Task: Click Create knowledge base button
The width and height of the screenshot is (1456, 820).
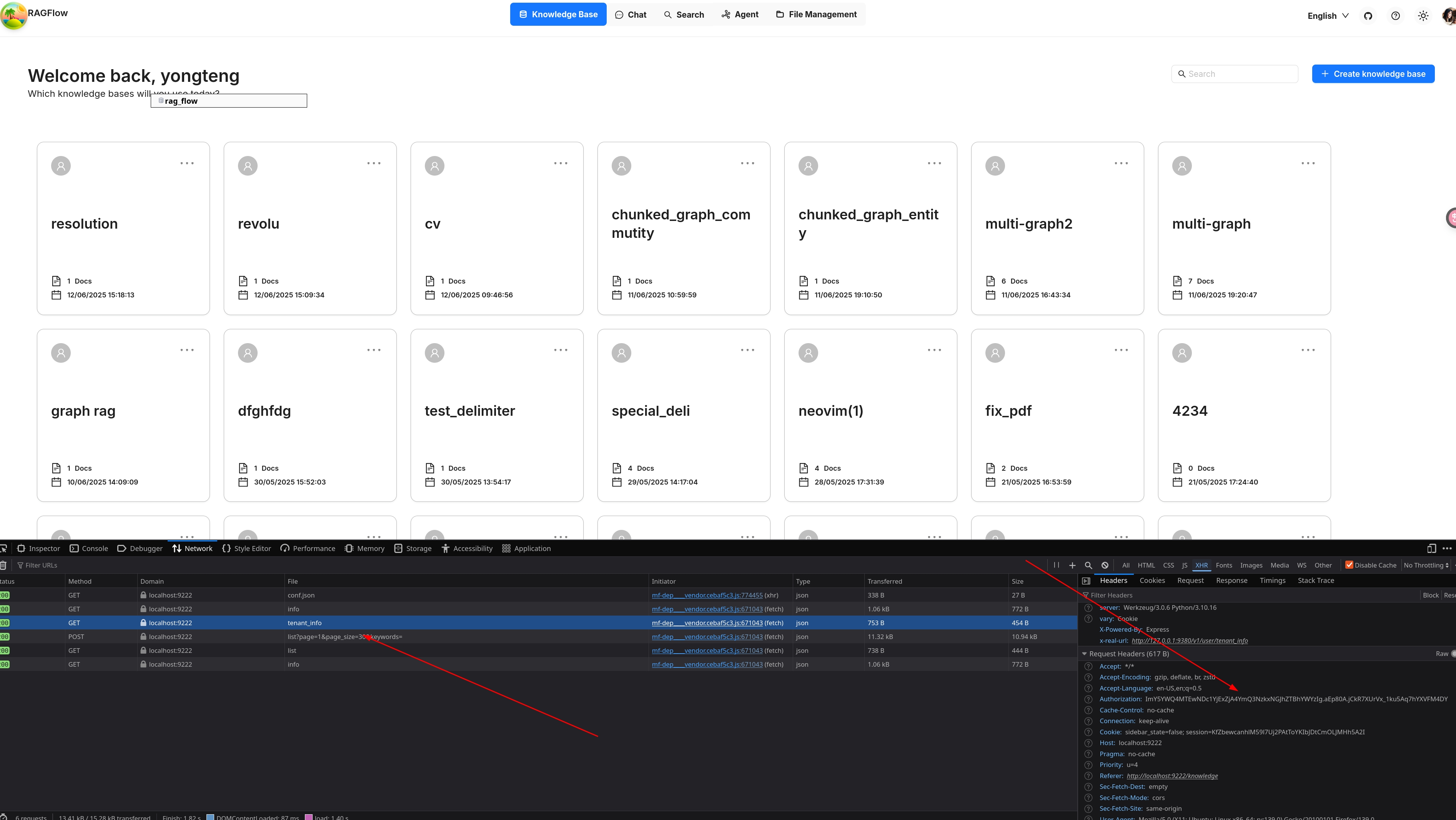Action: click(1373, 74)
